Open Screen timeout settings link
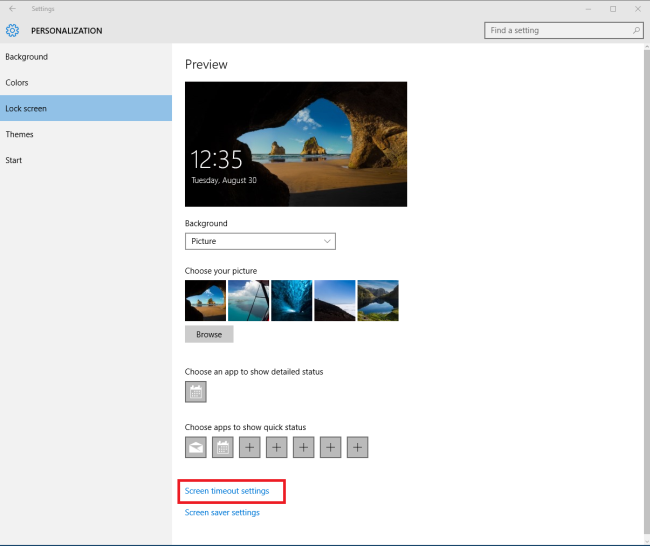The width and height of the screenshot is (650, 546). (x=227, y=491)
